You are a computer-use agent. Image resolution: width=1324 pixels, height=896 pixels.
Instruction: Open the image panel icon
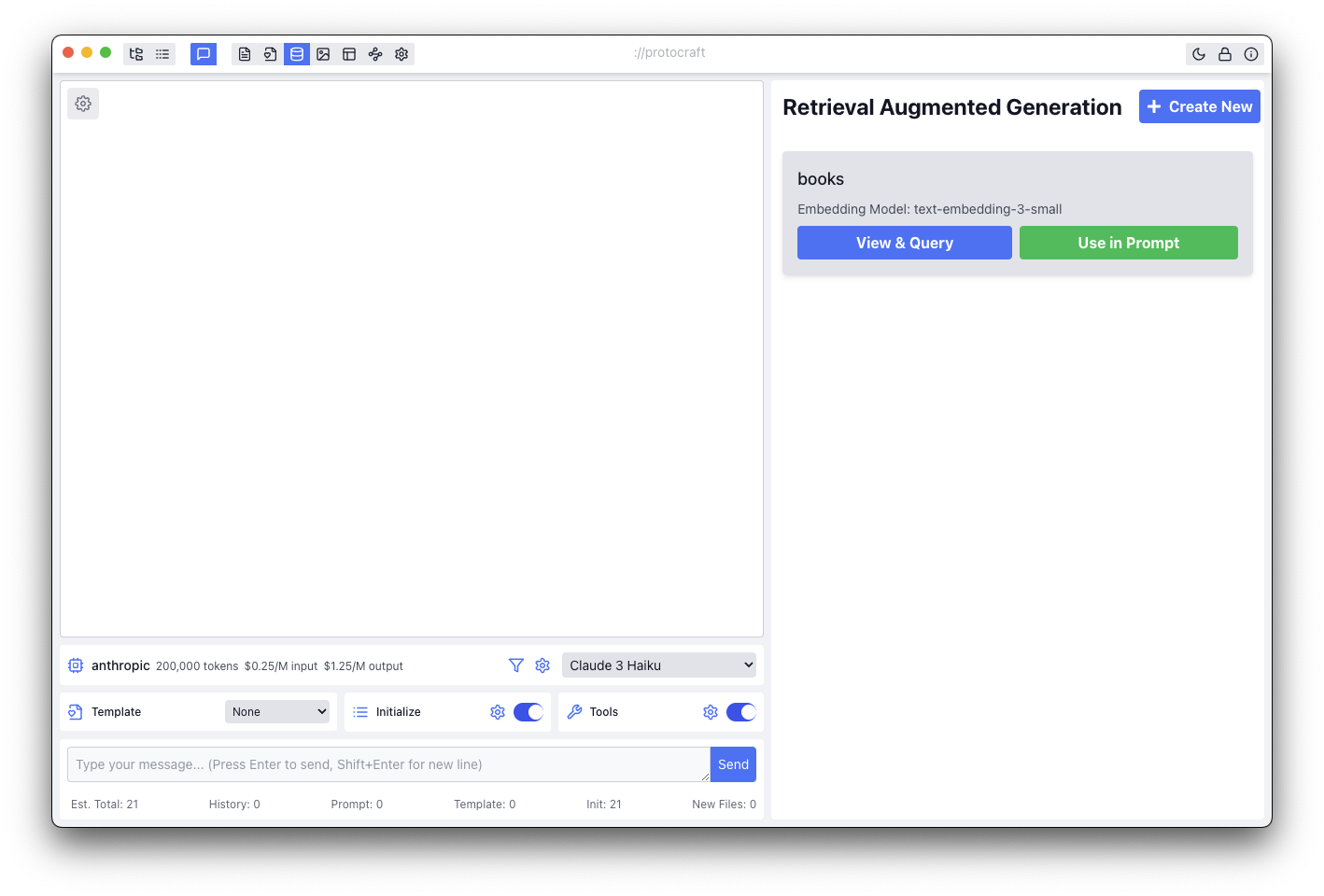click(323, 54)
